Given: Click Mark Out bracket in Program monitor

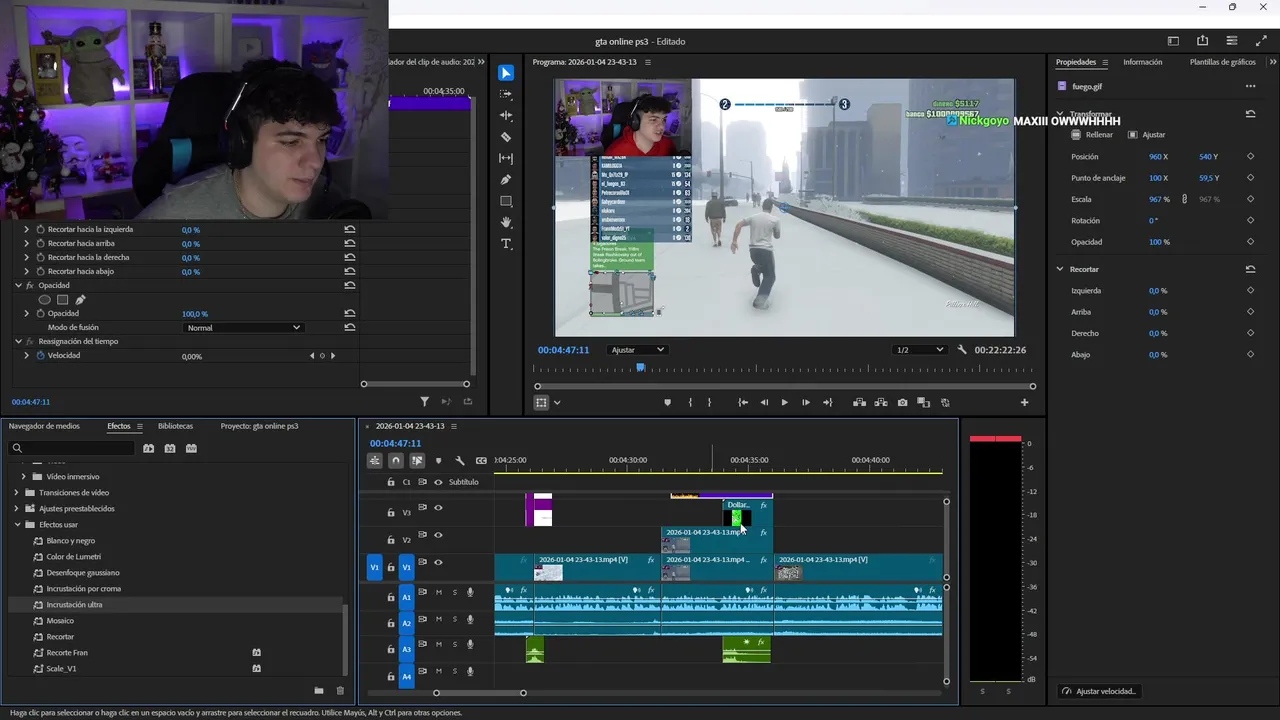Looking at the screenshot, I should pos(710,402).
